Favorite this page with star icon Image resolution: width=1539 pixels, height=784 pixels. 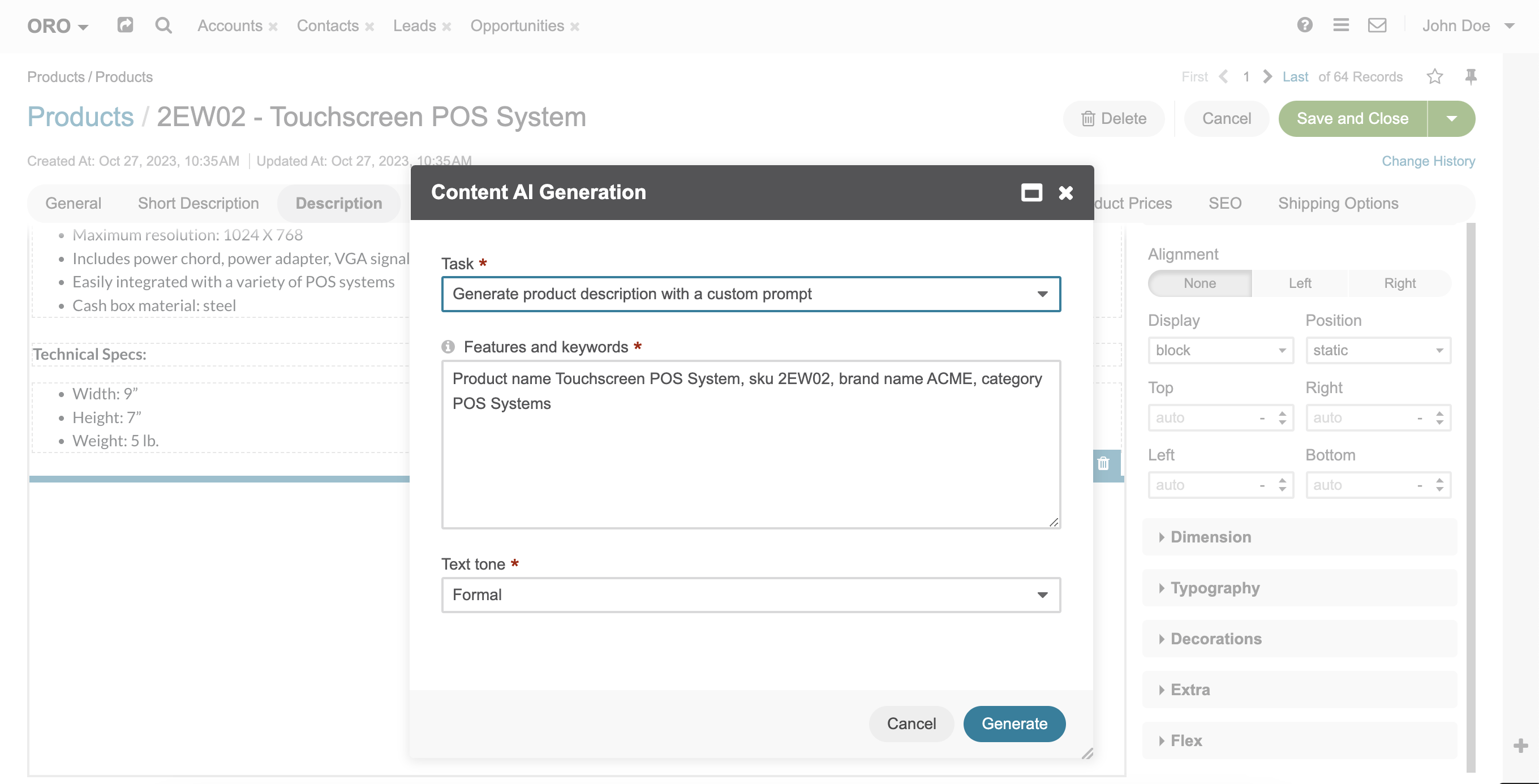pos(1434,76)
